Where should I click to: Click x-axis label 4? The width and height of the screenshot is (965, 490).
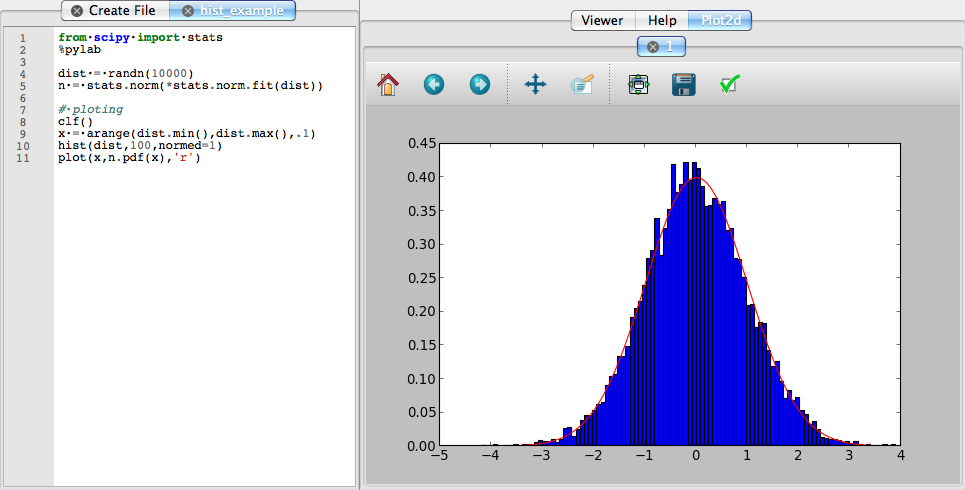[x=900, y=456]
